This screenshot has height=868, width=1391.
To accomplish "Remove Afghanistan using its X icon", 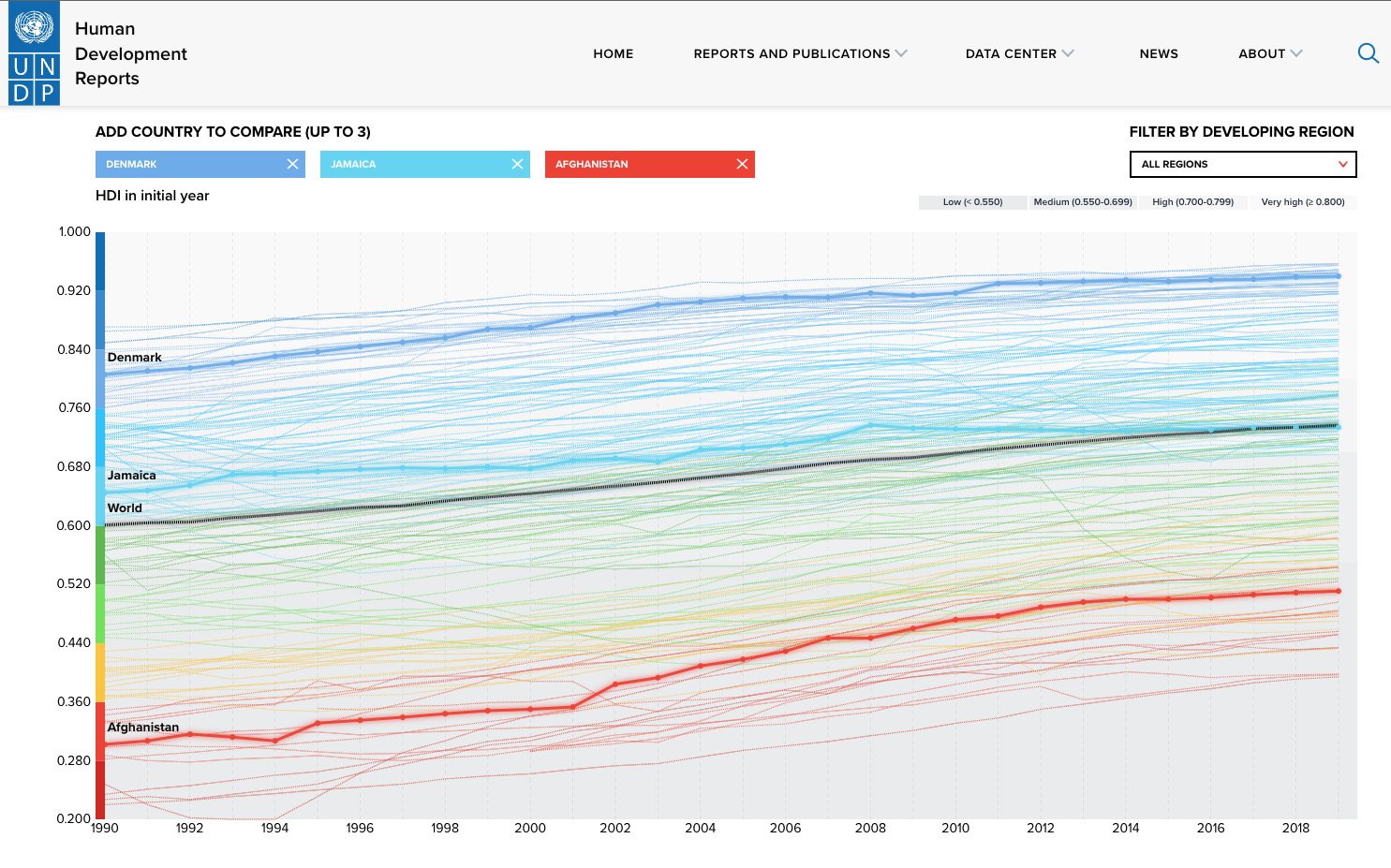I will [743, 164].
